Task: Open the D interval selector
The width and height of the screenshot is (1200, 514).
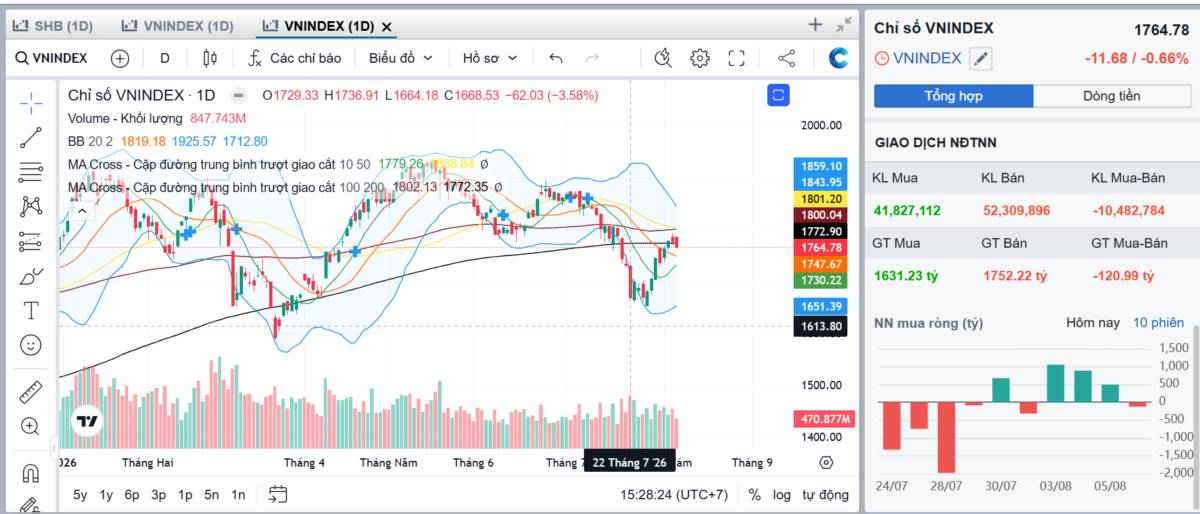Action: point(165,58)
